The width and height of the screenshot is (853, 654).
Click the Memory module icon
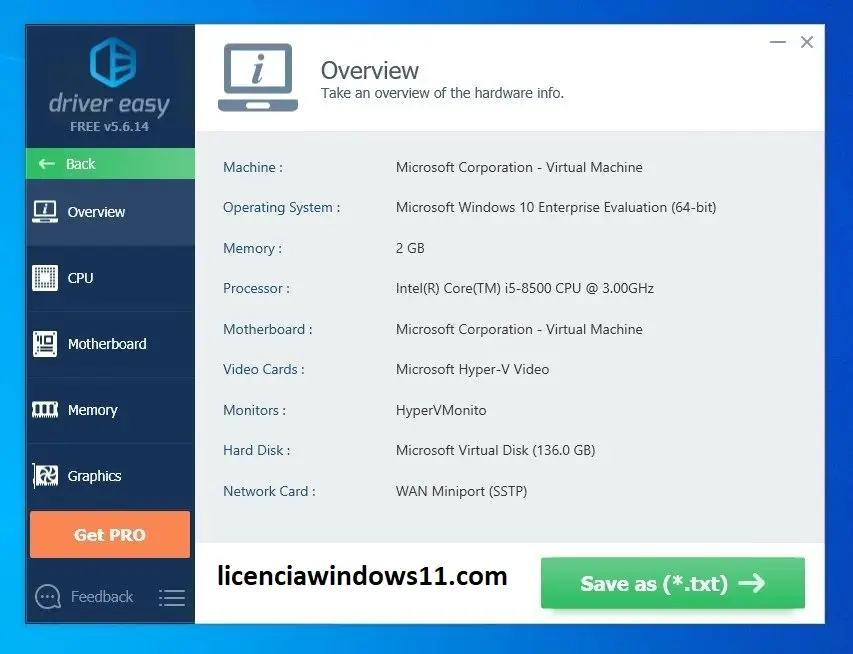click(45, 410)
